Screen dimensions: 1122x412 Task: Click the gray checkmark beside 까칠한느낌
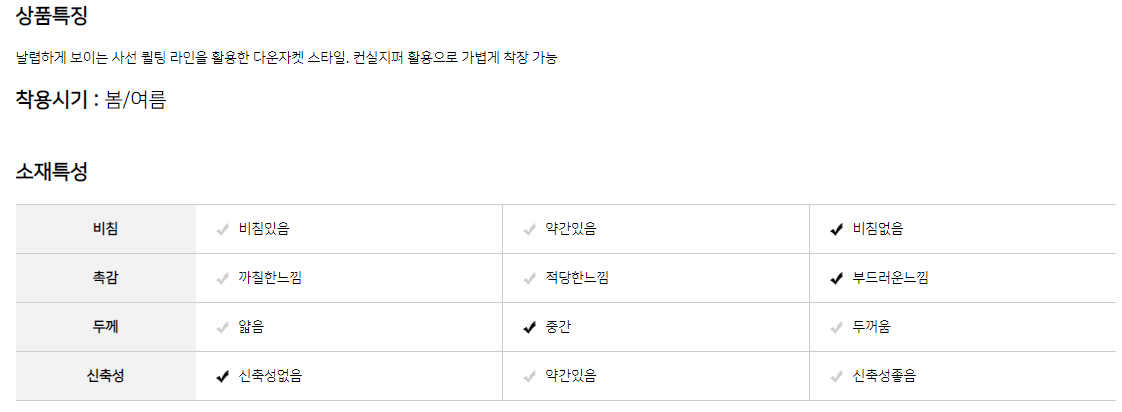pos(223,278)
